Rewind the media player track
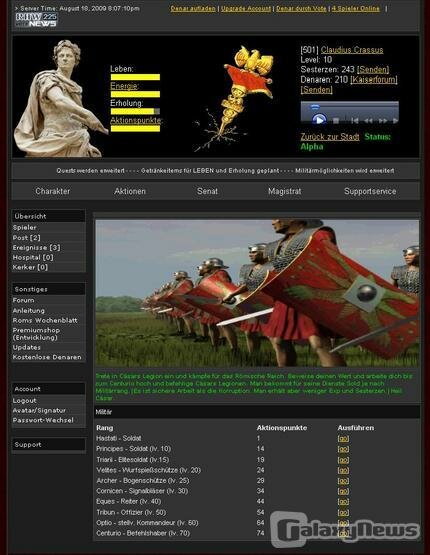 [x=368, y=121]
